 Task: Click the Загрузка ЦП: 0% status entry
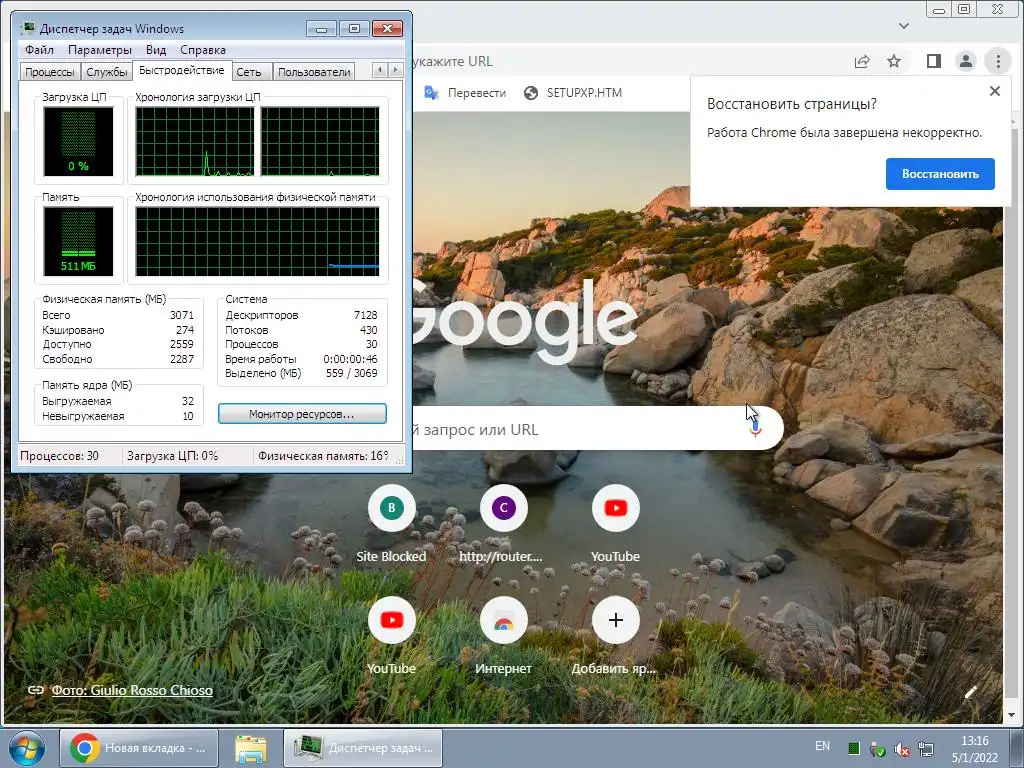click(x=172, y=456)
